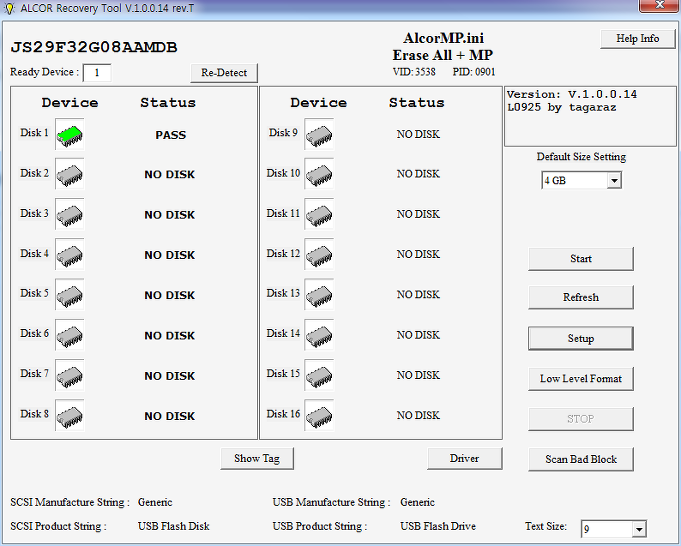Click the PASS status for Disk 1
The image size is (681, 546).
(171, 135)
